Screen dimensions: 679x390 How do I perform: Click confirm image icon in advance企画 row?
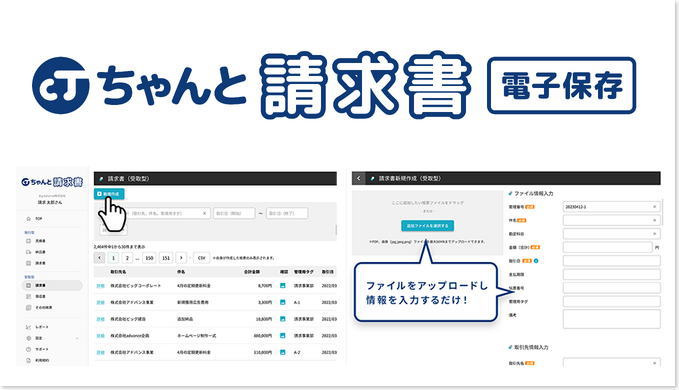pos(283,335)
